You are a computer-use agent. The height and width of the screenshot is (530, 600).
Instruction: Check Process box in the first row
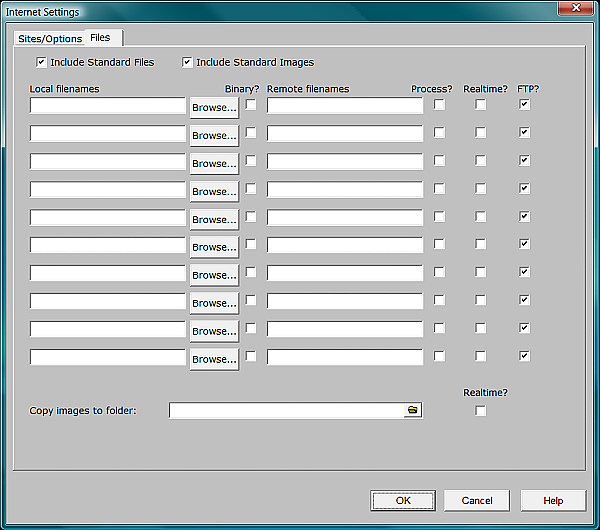[x=439, y=104]
